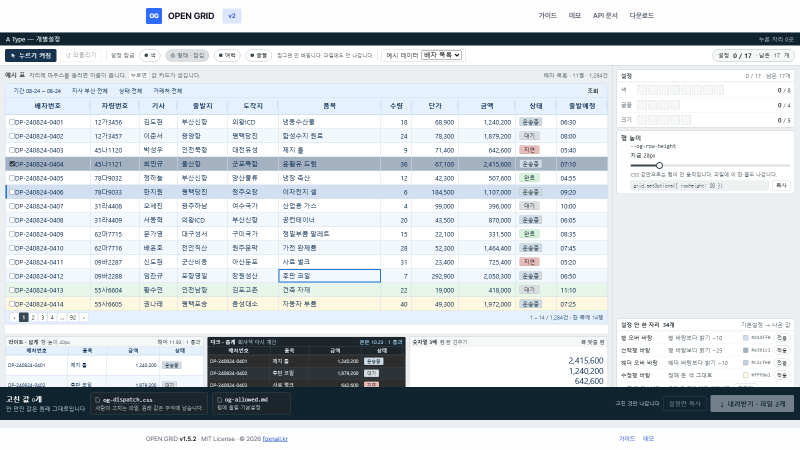Image resolution: width=800 pixels, height=450 pixels.
Task: Go to the next page arrow
Action: point(84,317)
